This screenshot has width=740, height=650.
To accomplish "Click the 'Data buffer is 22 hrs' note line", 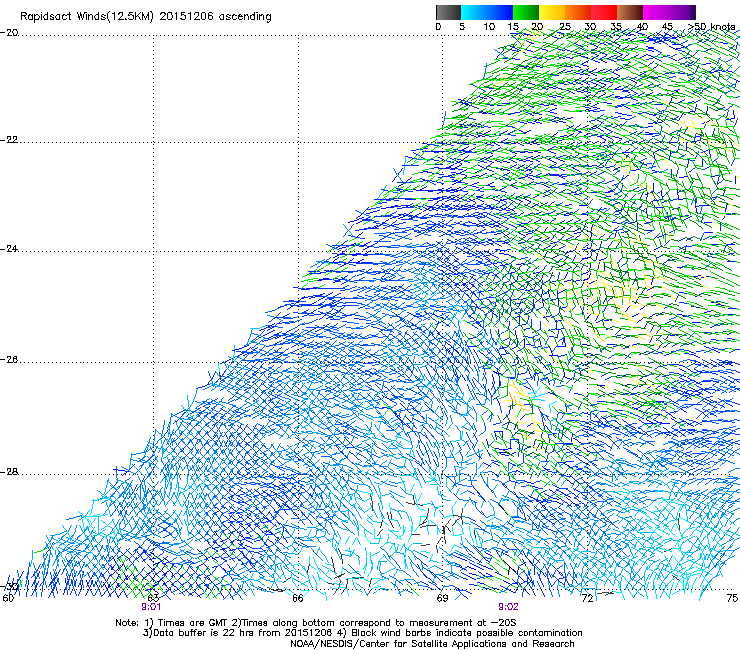I will pos(362,633).
